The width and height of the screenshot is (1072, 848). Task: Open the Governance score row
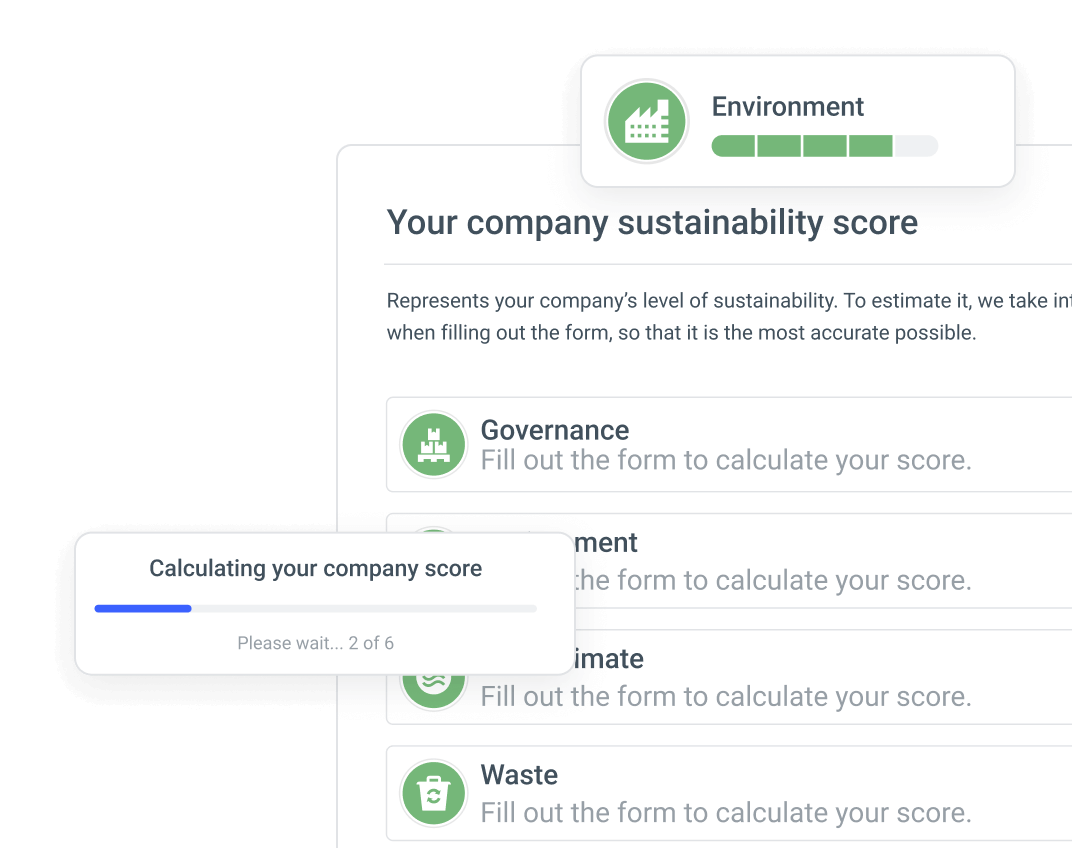(729, 445)
